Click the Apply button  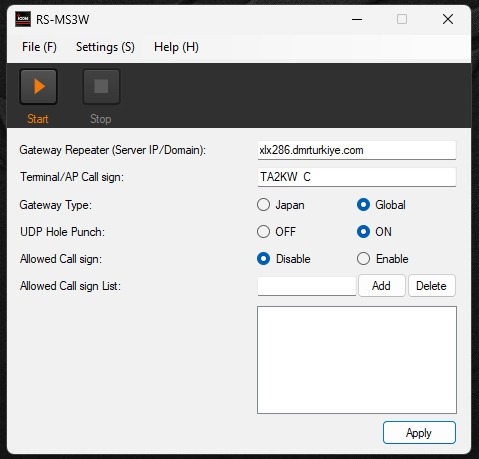(x=419, y=433)
